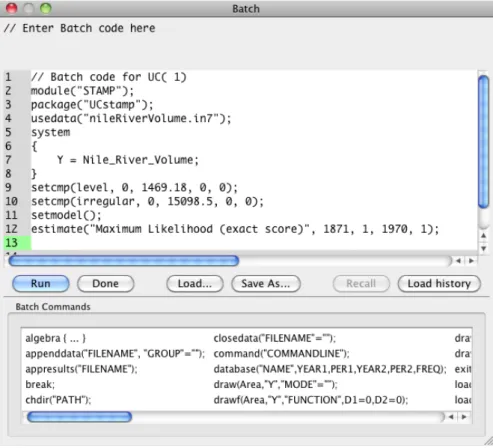Viewport: 493px width, 448px height.
Task: Click the opening brace on line 6
Action: pyautogui.click(x=34, y=146)
